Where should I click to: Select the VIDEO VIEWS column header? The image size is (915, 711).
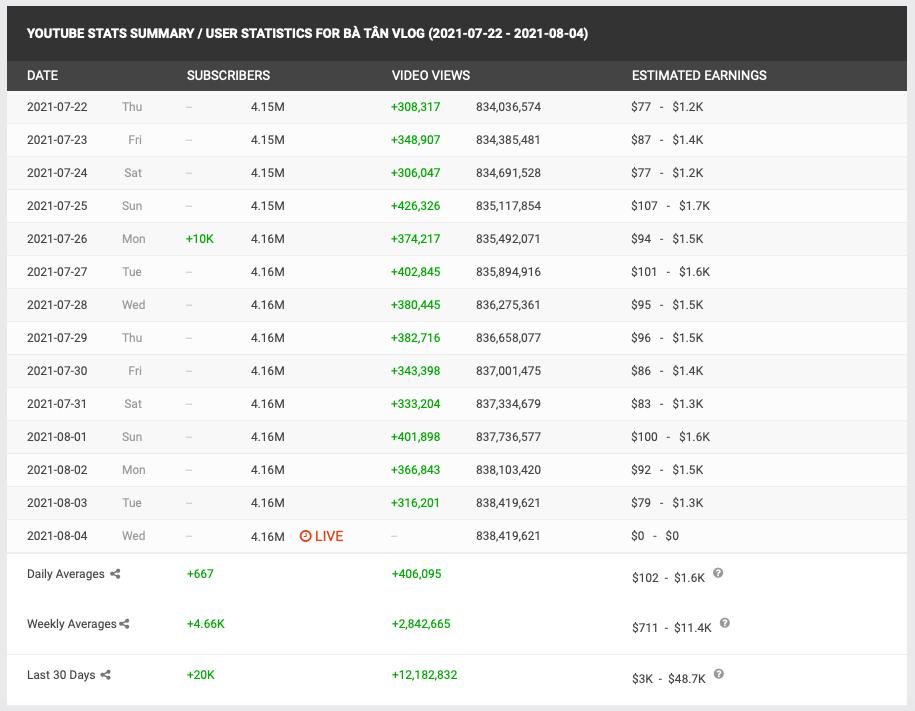tap(430, 75)
